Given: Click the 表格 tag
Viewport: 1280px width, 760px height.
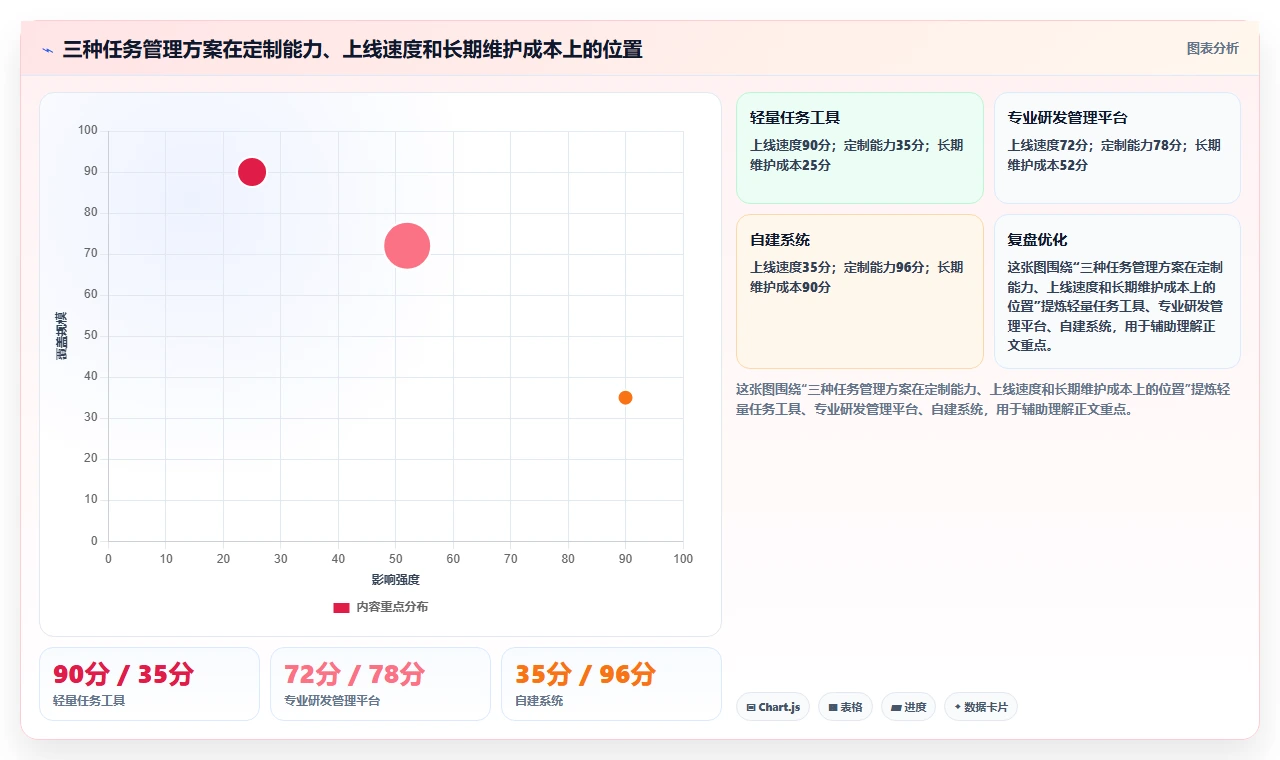Looking at the screenshot, I should (x=845, y=707).
